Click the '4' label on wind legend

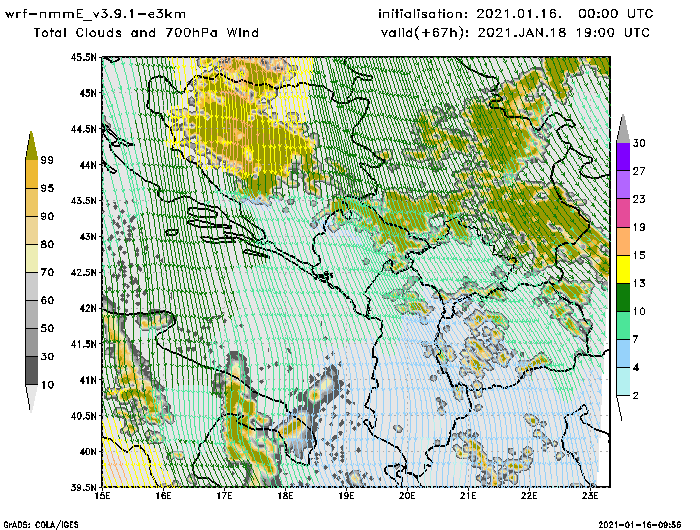click(636, 367)
